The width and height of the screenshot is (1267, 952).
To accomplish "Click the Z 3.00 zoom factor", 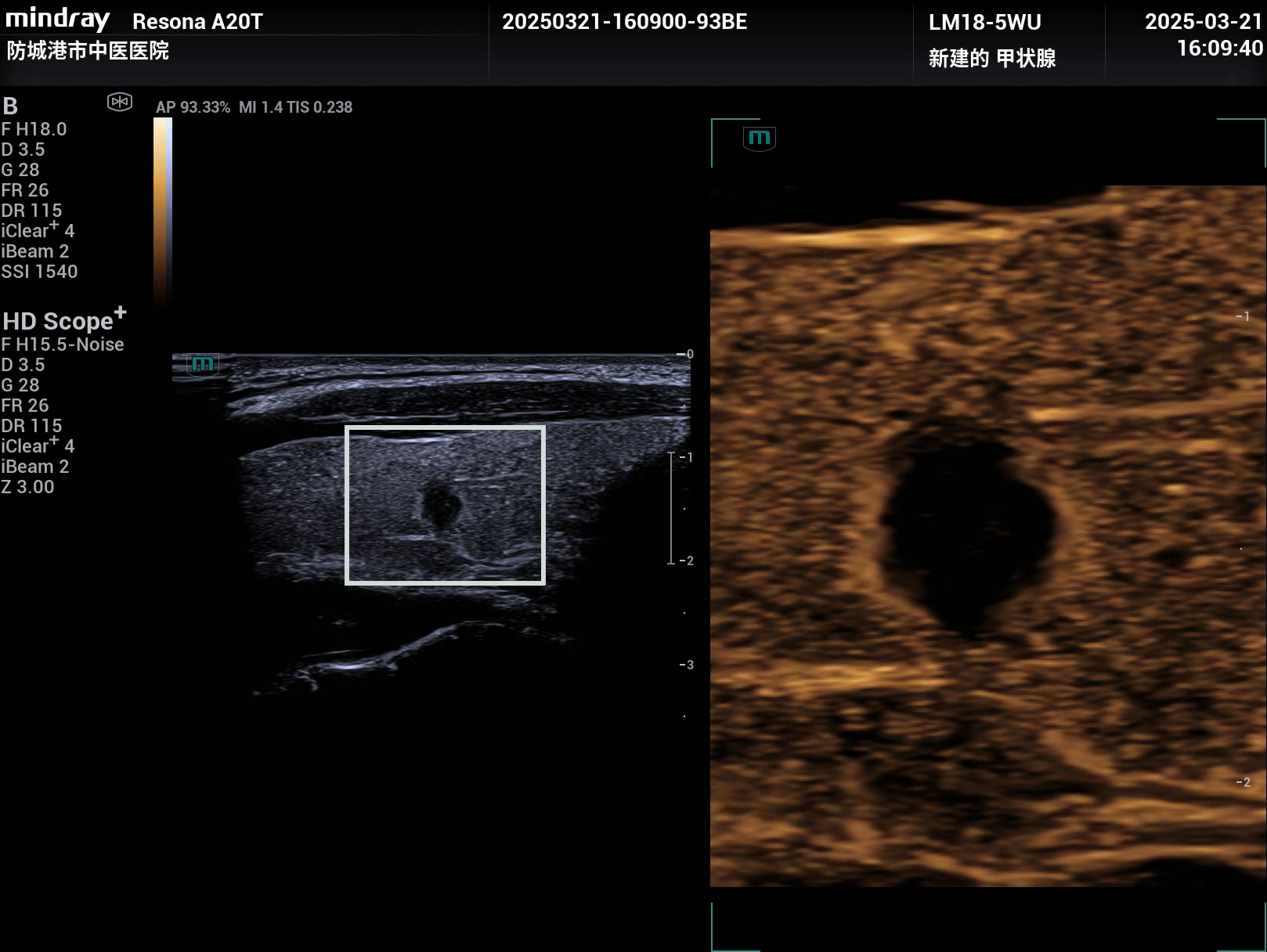I will pos(28,487).
